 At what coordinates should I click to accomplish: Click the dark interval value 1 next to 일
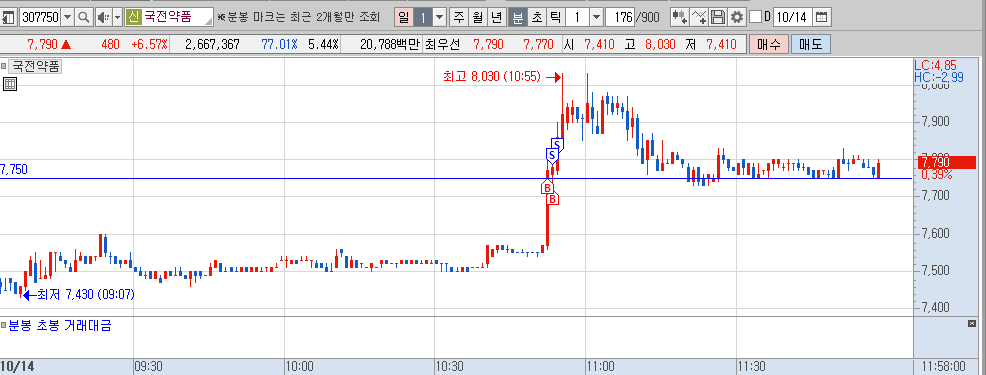(x=423, y=17)
